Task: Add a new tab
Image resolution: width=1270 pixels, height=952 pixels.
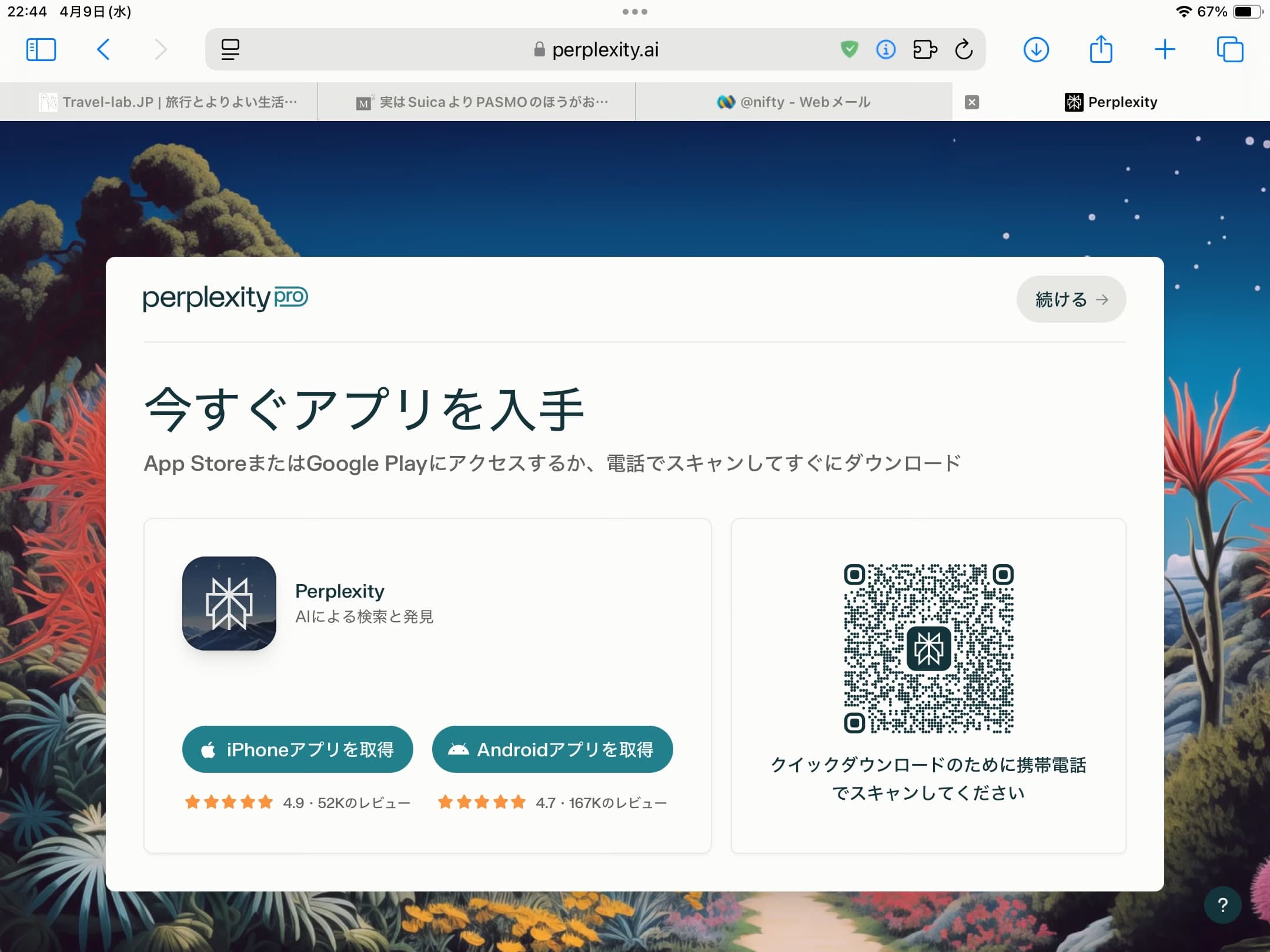Action: point(1165,49)
